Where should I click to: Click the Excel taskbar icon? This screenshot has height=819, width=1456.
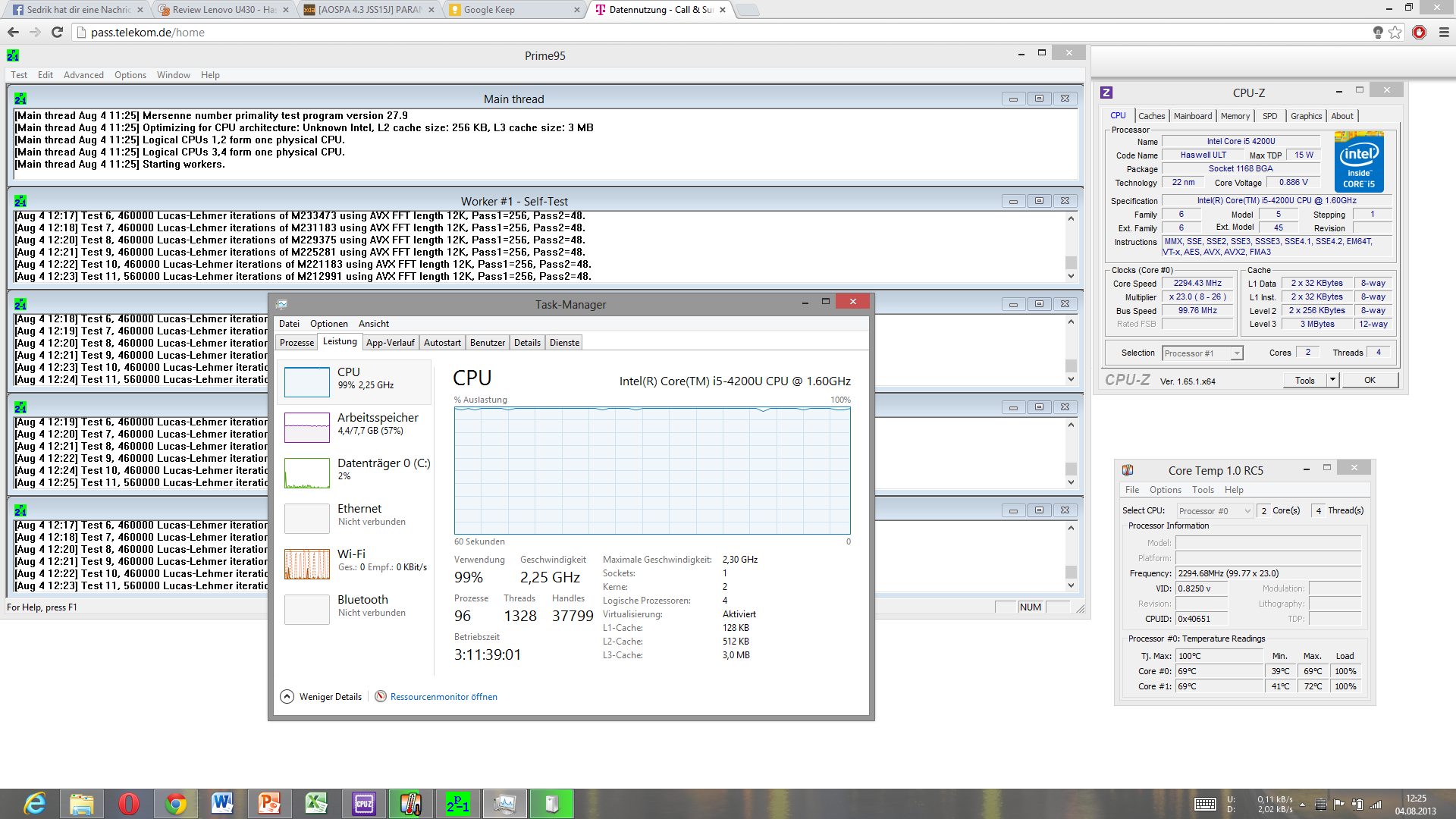(x=316, y=804)
